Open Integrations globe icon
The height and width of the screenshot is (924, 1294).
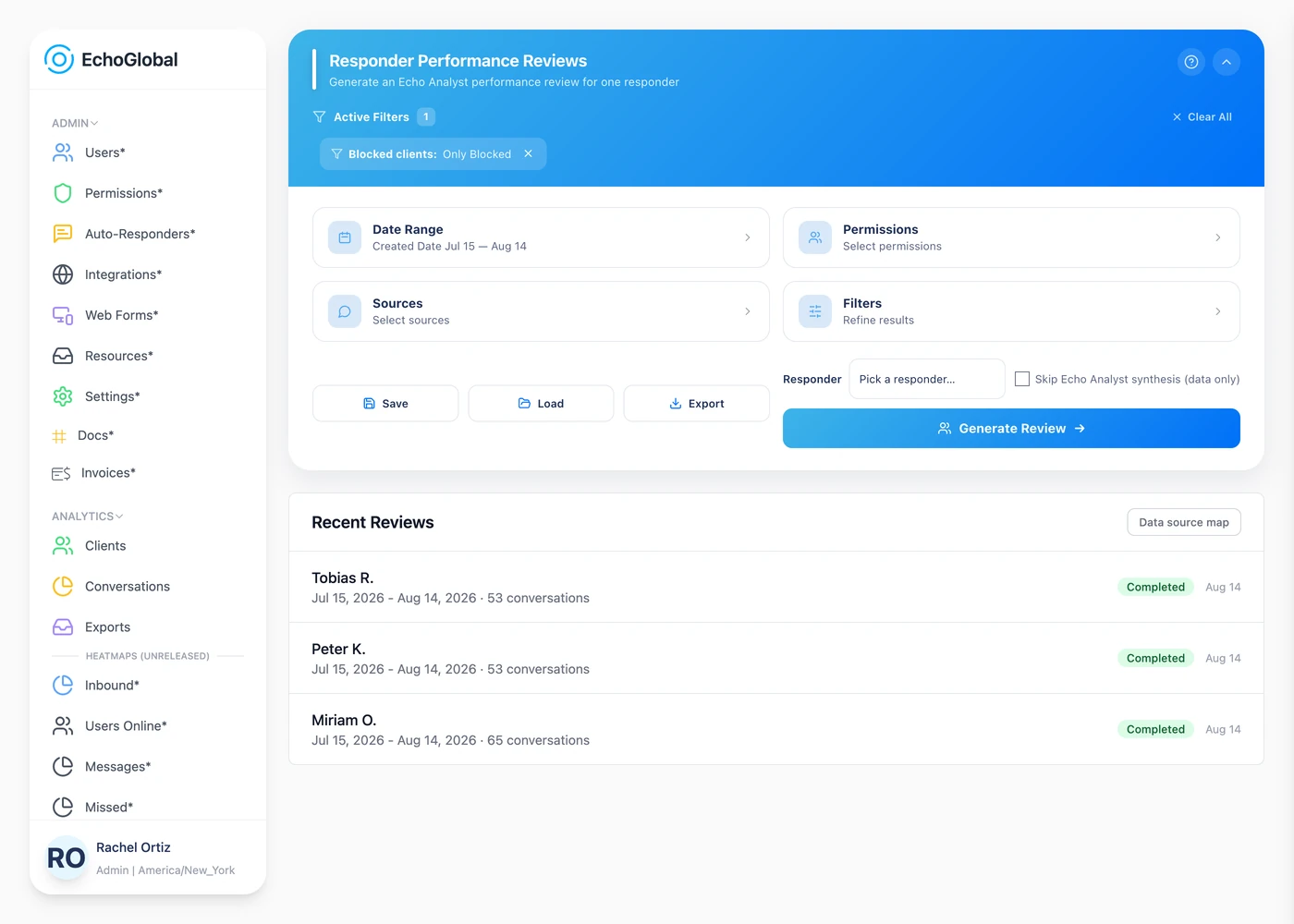63,274
